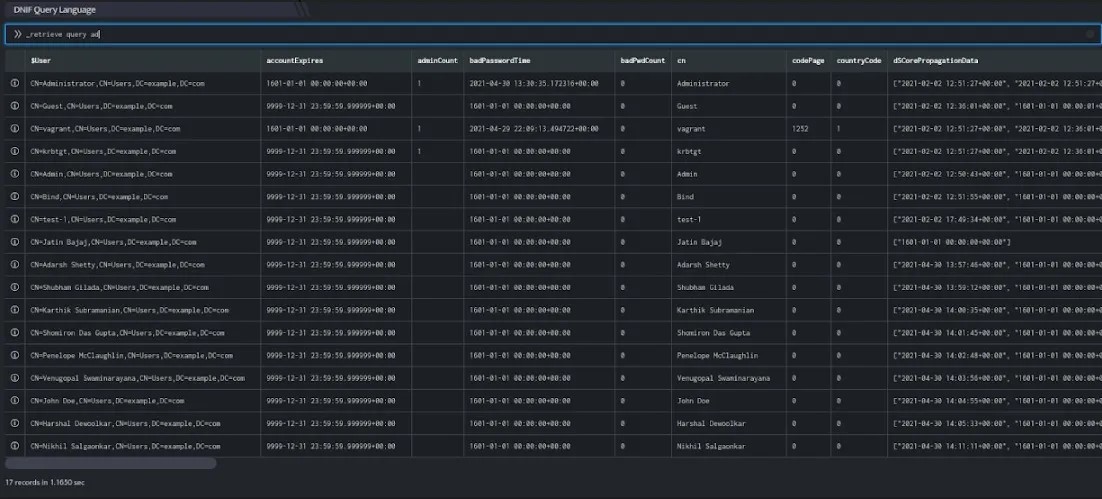Select cell CN=Administrator,CN=Users,DC=example,DC=com
The image size is (1102, 499).
143,84
